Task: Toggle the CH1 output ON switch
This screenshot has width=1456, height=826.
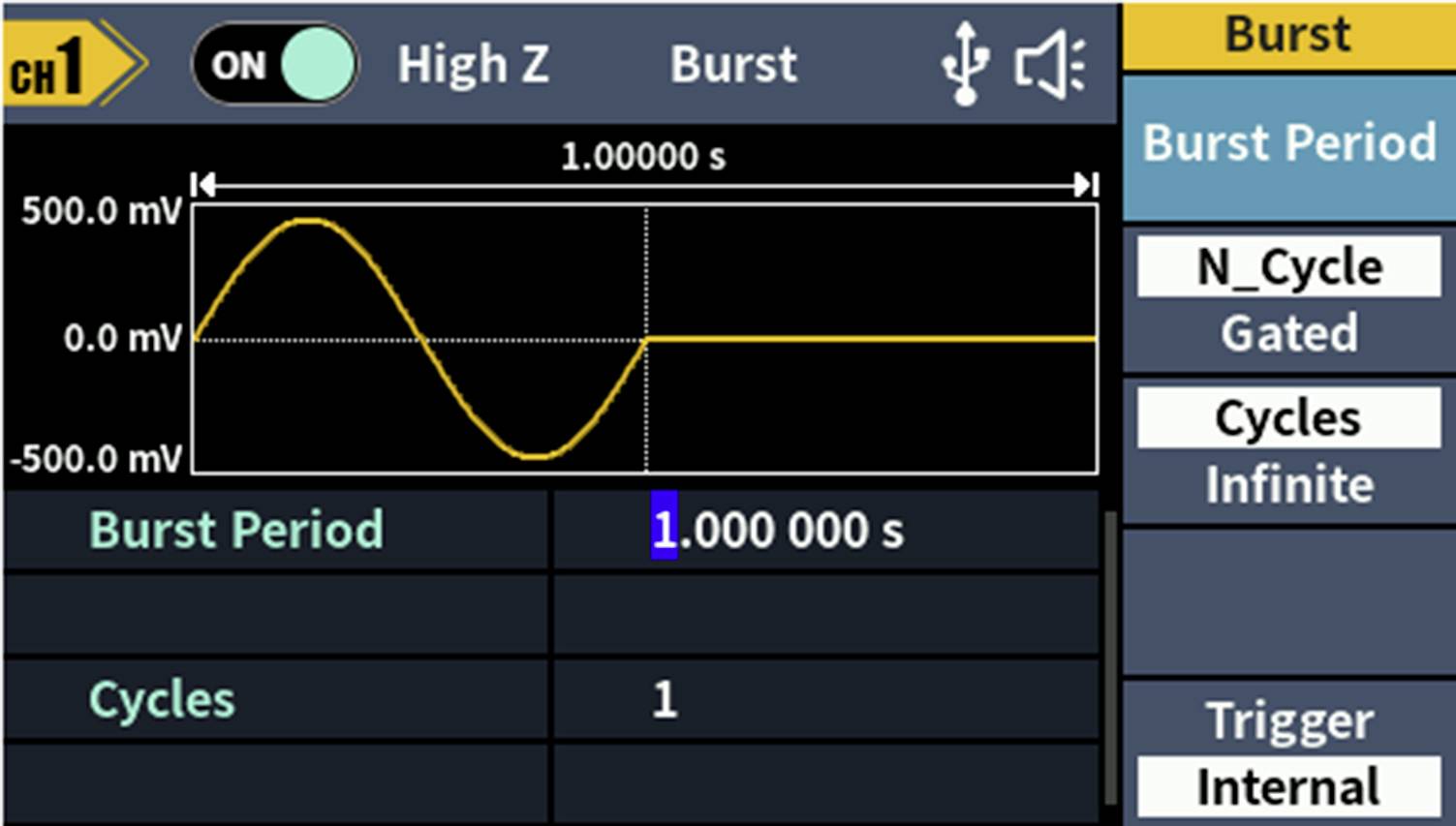Action: pos(274,63)
